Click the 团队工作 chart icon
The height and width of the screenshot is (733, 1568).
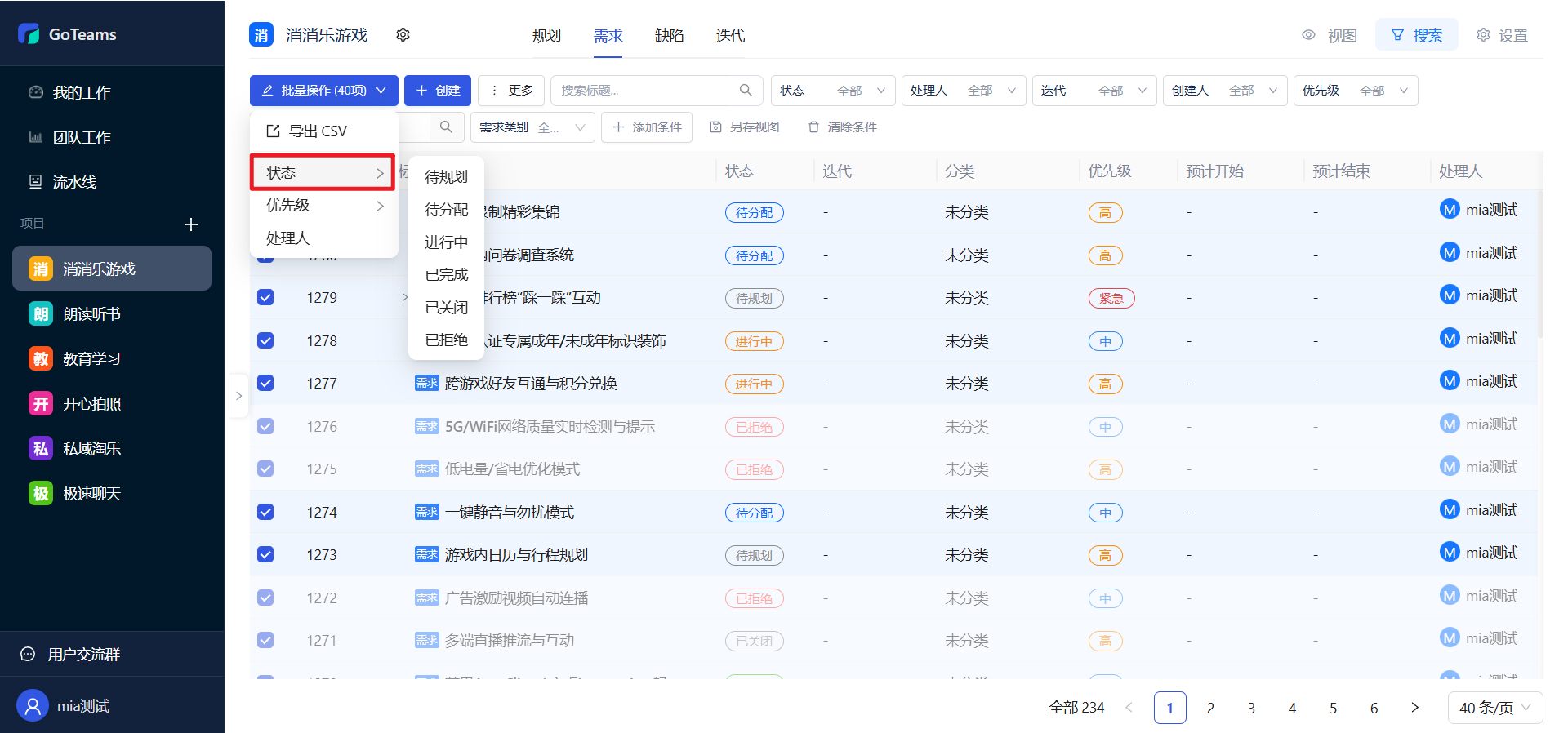pos(36,137)
